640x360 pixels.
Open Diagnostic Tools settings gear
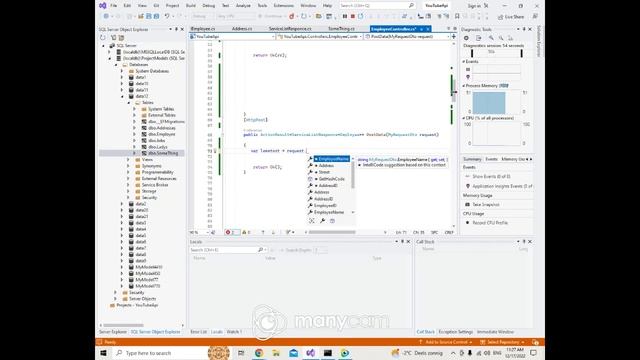466,38
